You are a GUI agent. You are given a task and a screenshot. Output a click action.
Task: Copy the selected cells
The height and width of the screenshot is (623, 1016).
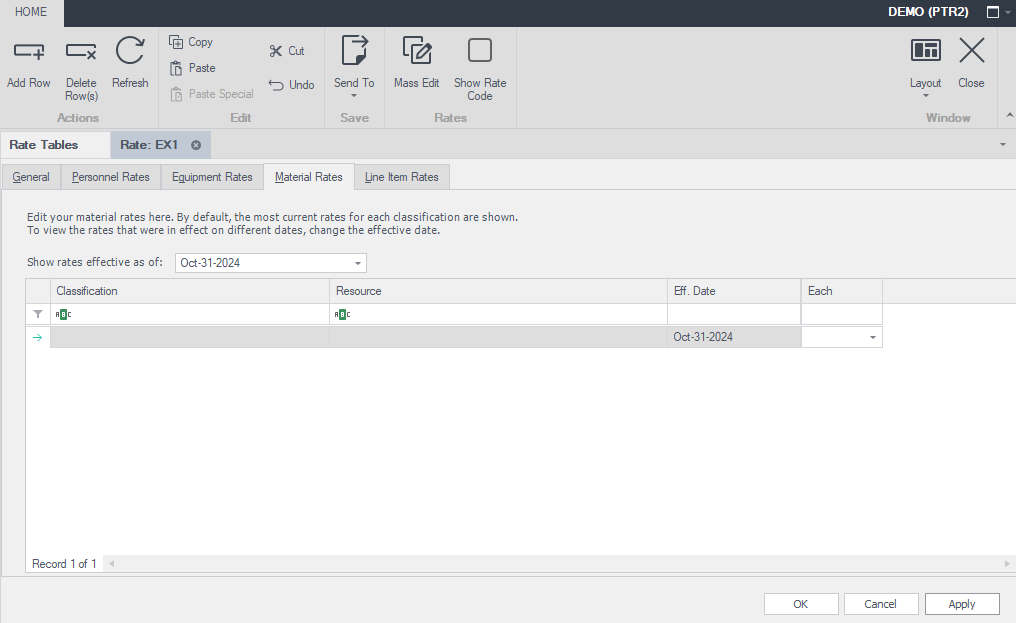pyautogui.click(x=191, y=42)
